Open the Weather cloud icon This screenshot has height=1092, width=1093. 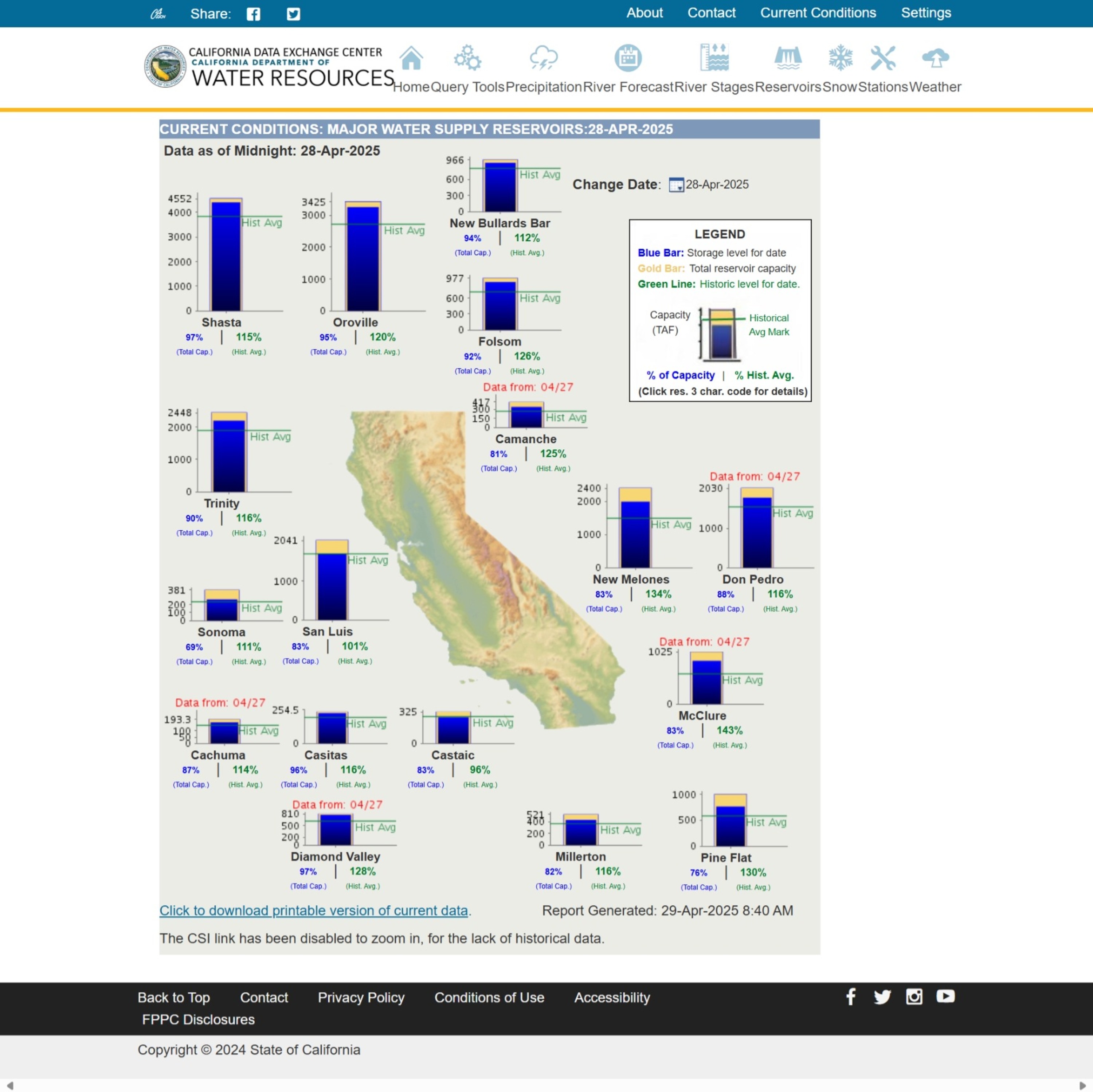tap(935, 58)
